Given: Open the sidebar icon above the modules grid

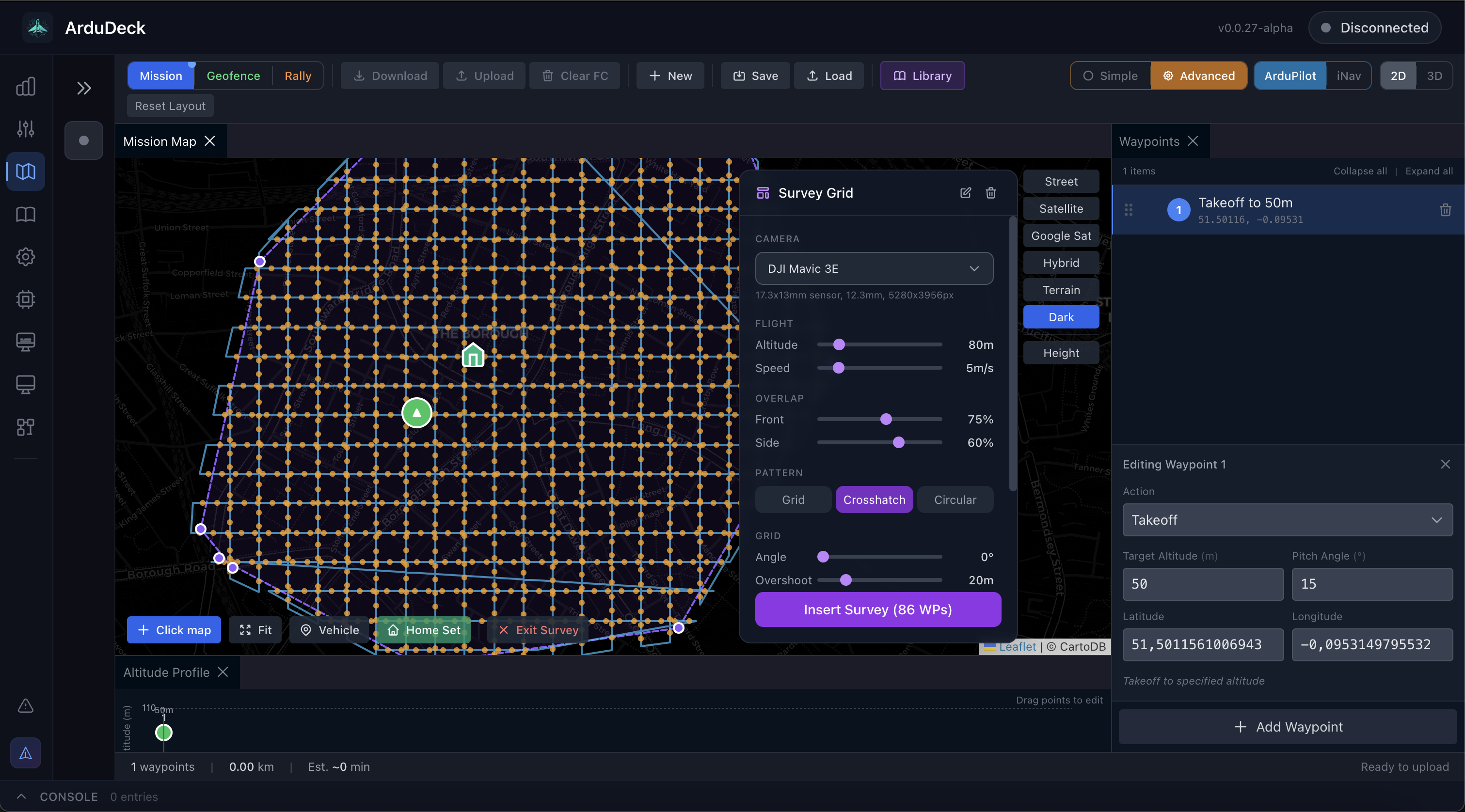Looking at the screenshot, I should click(26, 385).
